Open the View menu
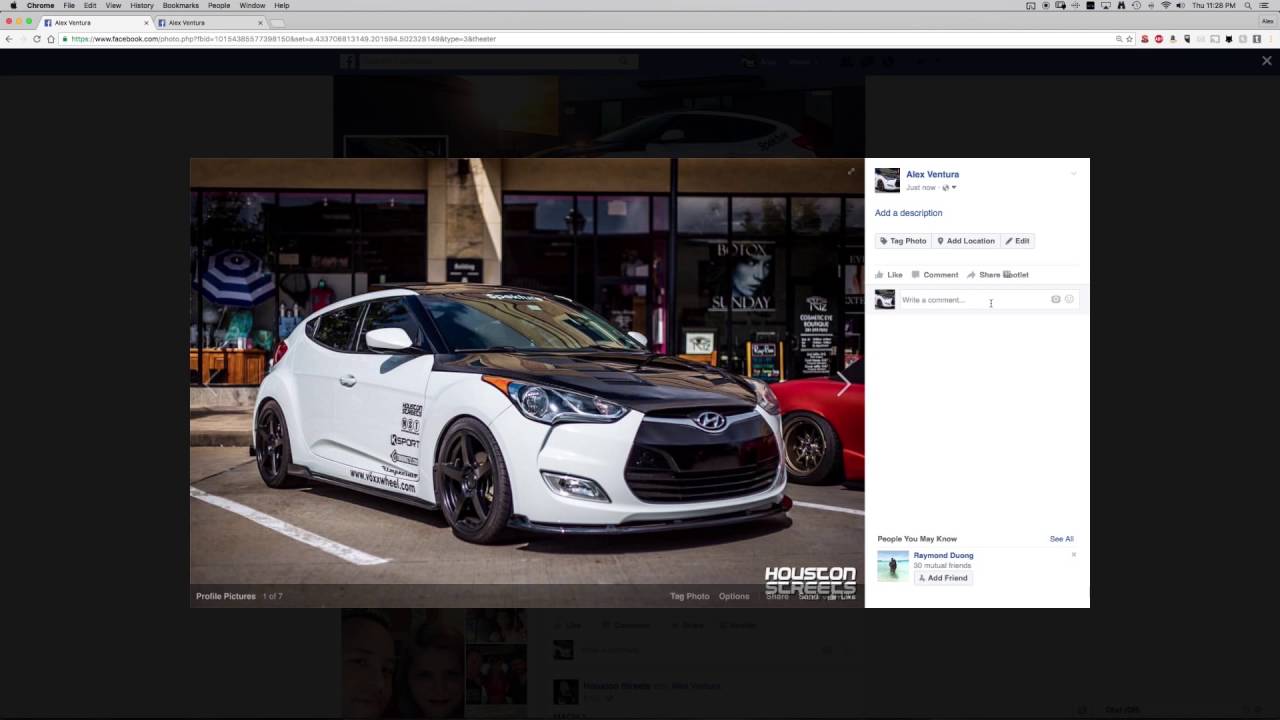1280x720 pixels. [114, 5]
